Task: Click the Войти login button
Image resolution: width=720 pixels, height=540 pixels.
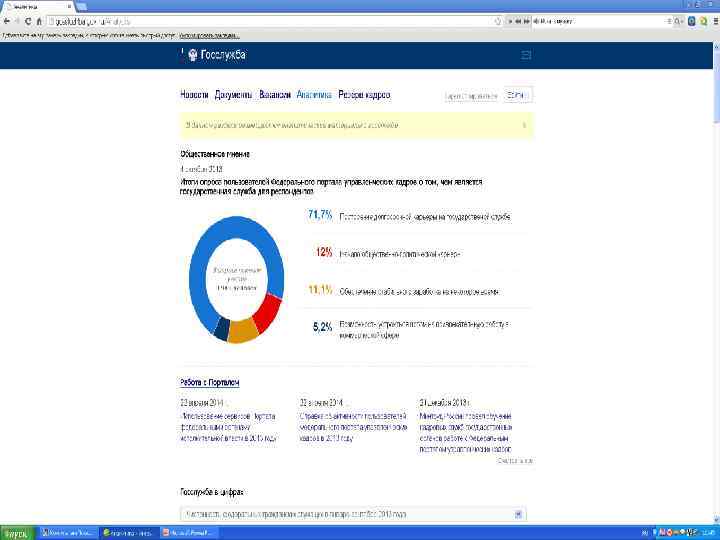Action: 518,95
